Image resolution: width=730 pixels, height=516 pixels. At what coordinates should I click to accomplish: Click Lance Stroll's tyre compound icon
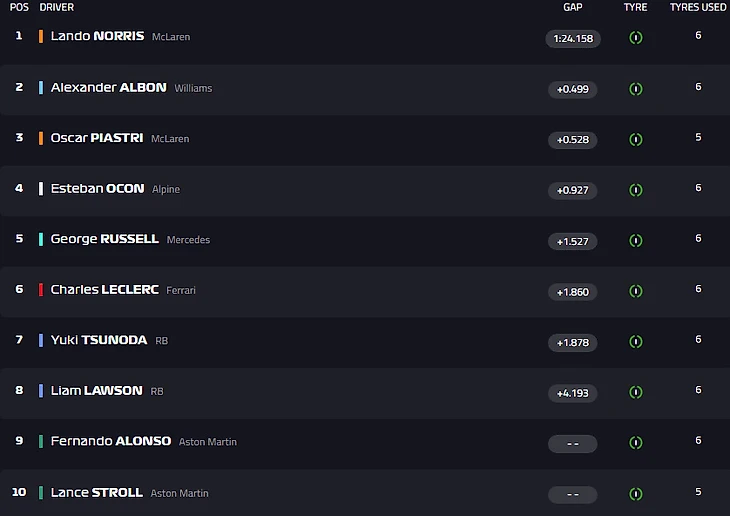[636, 494]
